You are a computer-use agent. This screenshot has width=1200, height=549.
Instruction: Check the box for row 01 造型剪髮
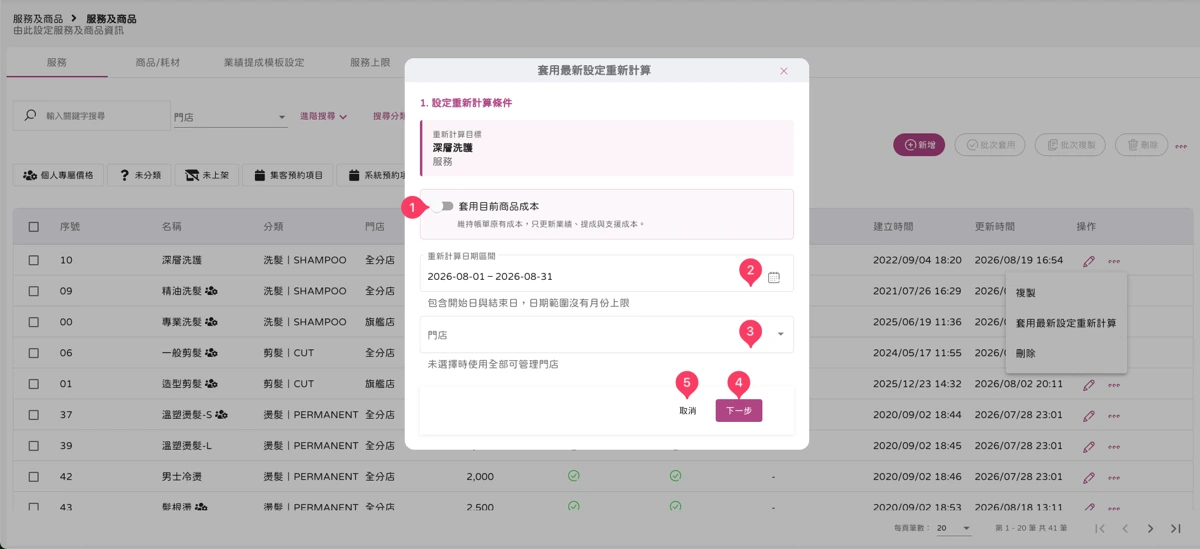tap(34, 384)
